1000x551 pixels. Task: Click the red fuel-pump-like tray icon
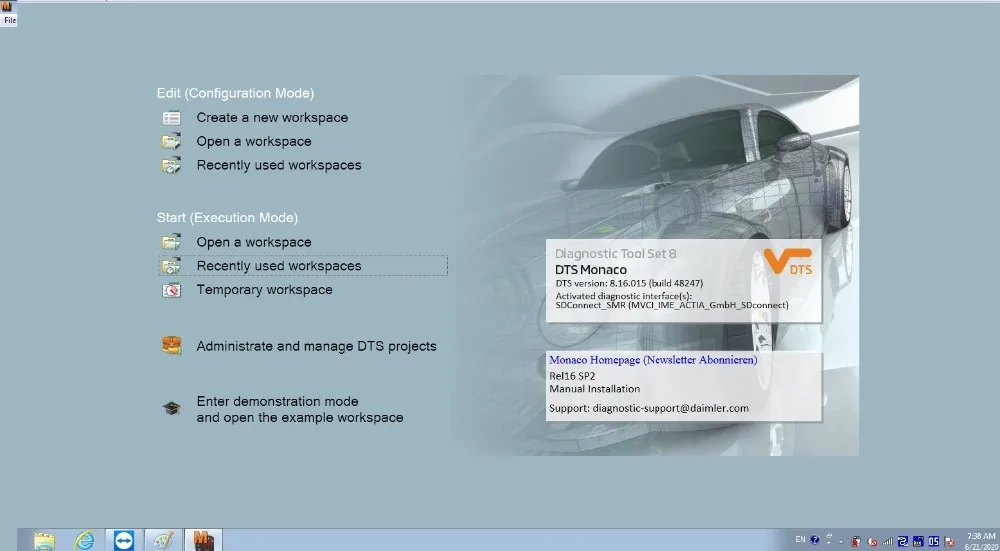point(857,541)
